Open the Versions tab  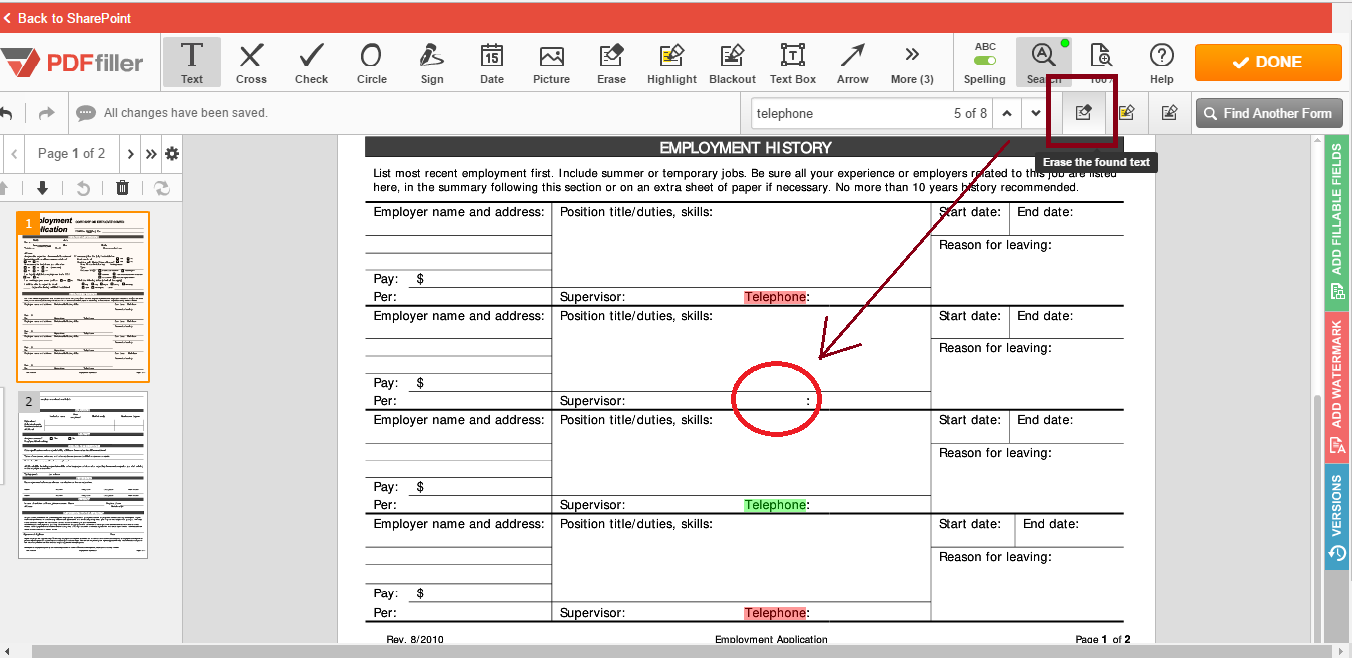[1337, 517]
